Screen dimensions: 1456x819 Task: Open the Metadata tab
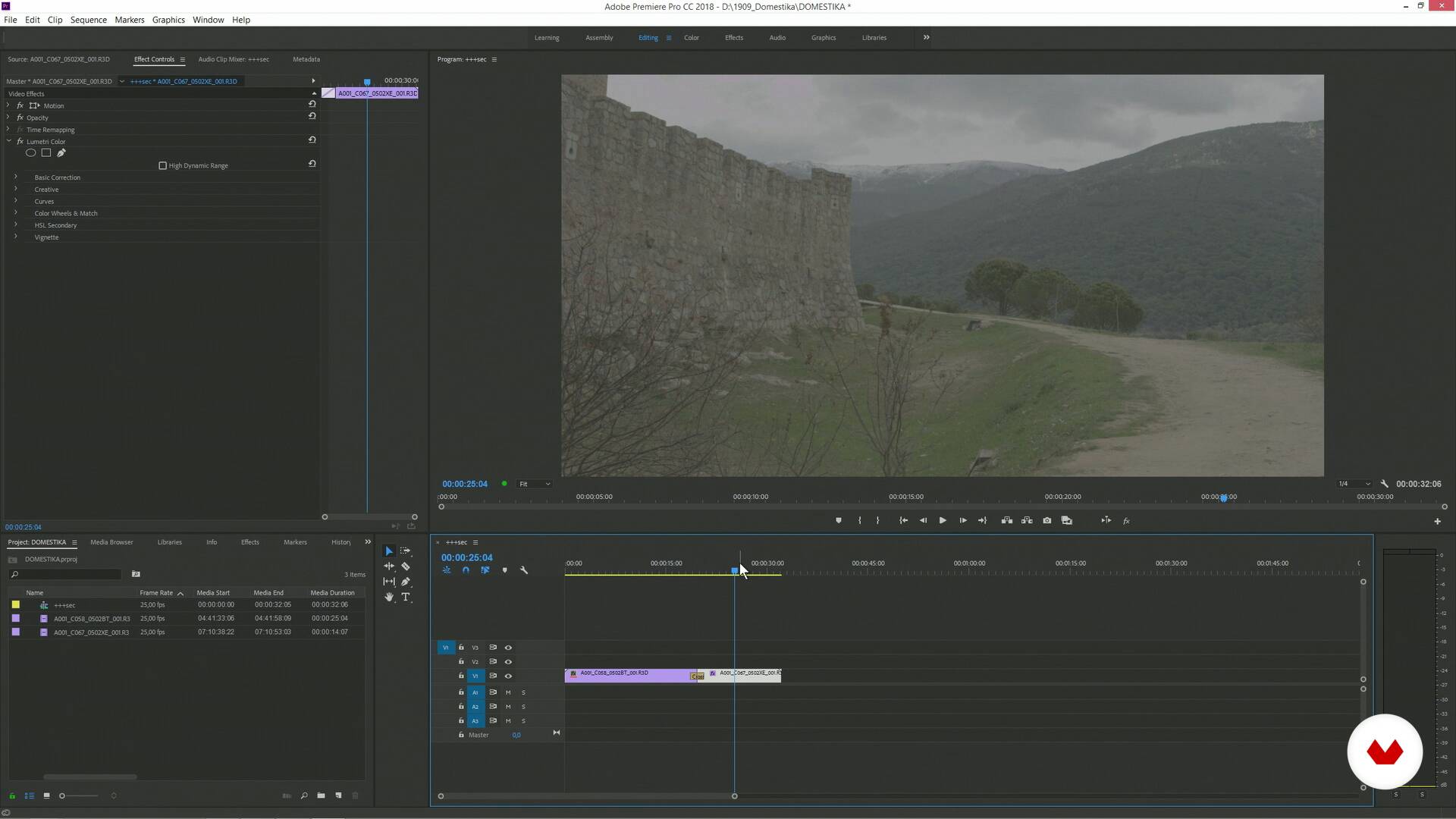pos(306,59)
